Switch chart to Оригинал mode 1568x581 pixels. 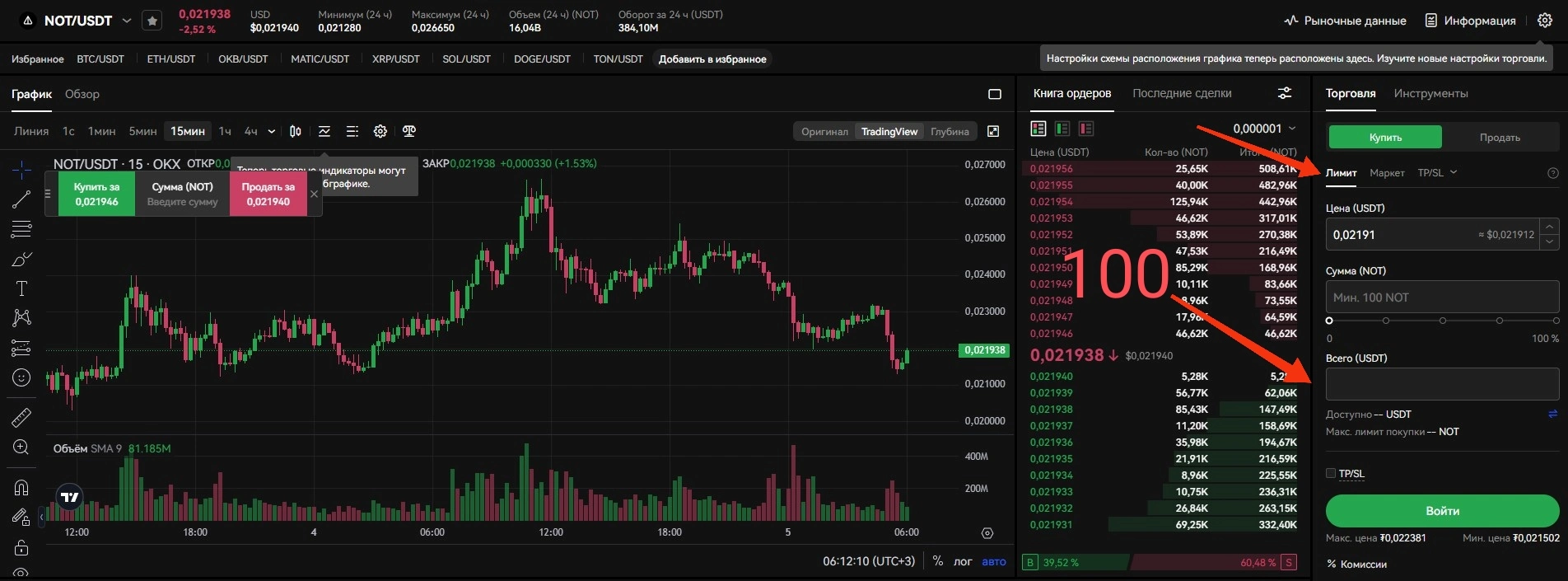click(824, 132)
